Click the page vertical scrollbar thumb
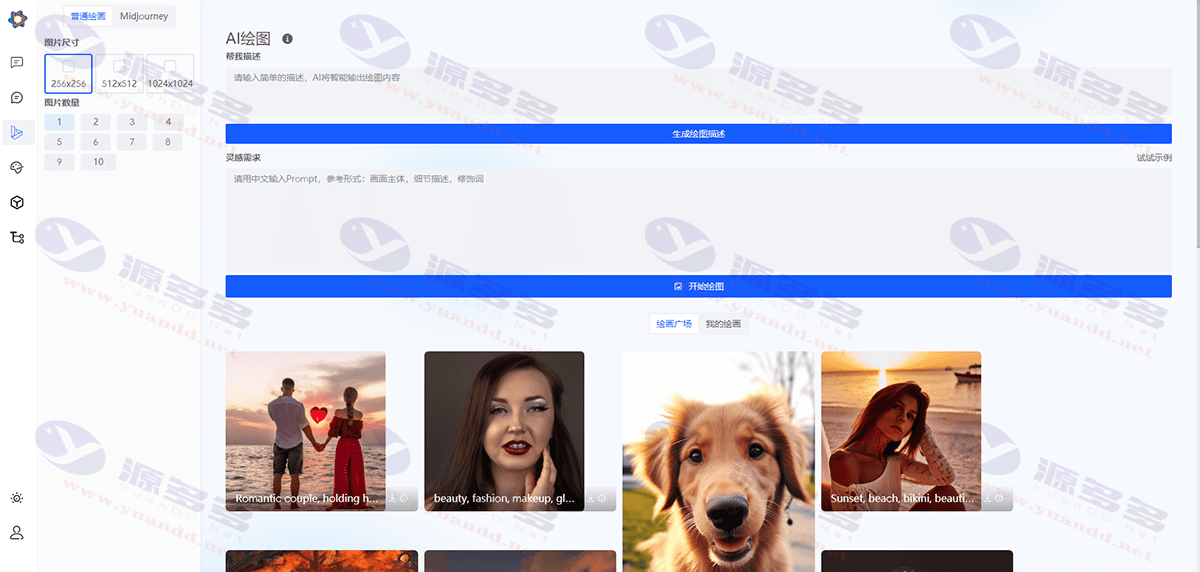 pyautogui.click(x=1196, y=125)
